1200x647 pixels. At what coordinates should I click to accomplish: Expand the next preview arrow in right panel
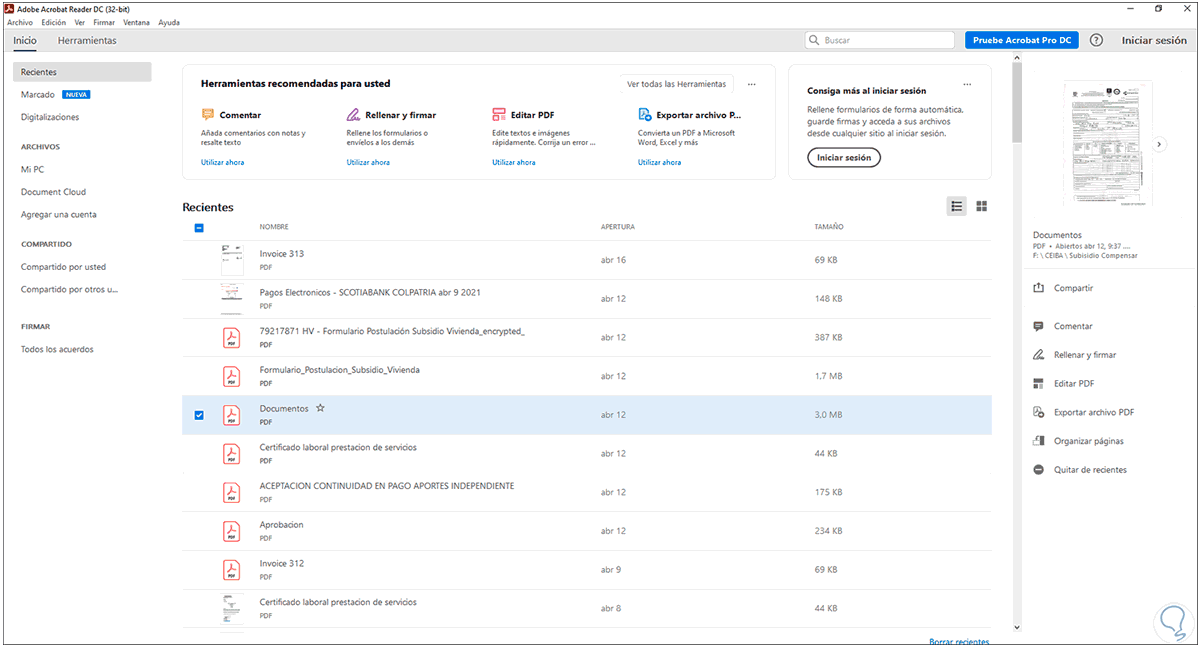[1159, 144]
